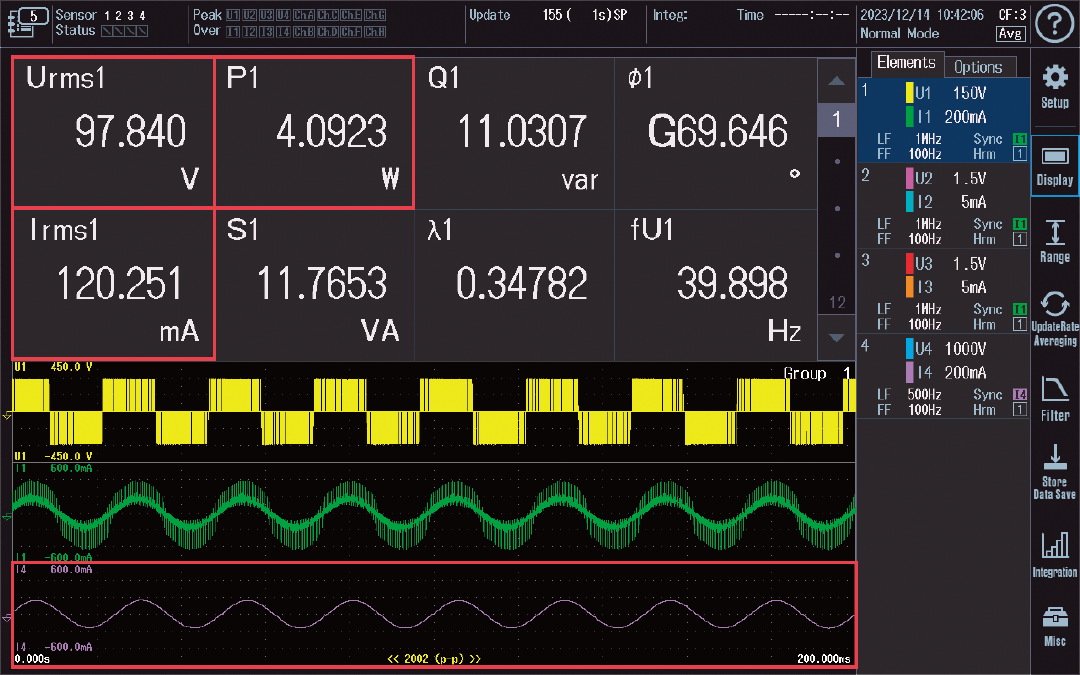Select the Display icon
Viewport: 1080px width, 675px height.
click(1055, 165)
